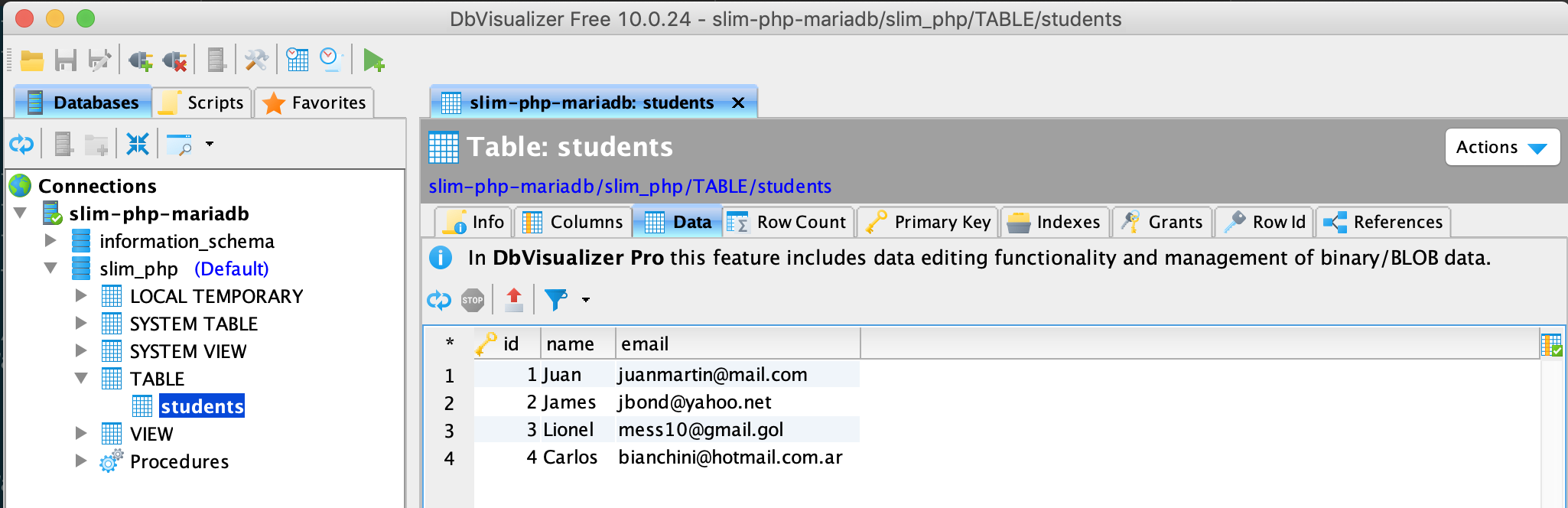1568x508 pixels.
Task: Expand the VIEW node
Action: click(81, 433)
